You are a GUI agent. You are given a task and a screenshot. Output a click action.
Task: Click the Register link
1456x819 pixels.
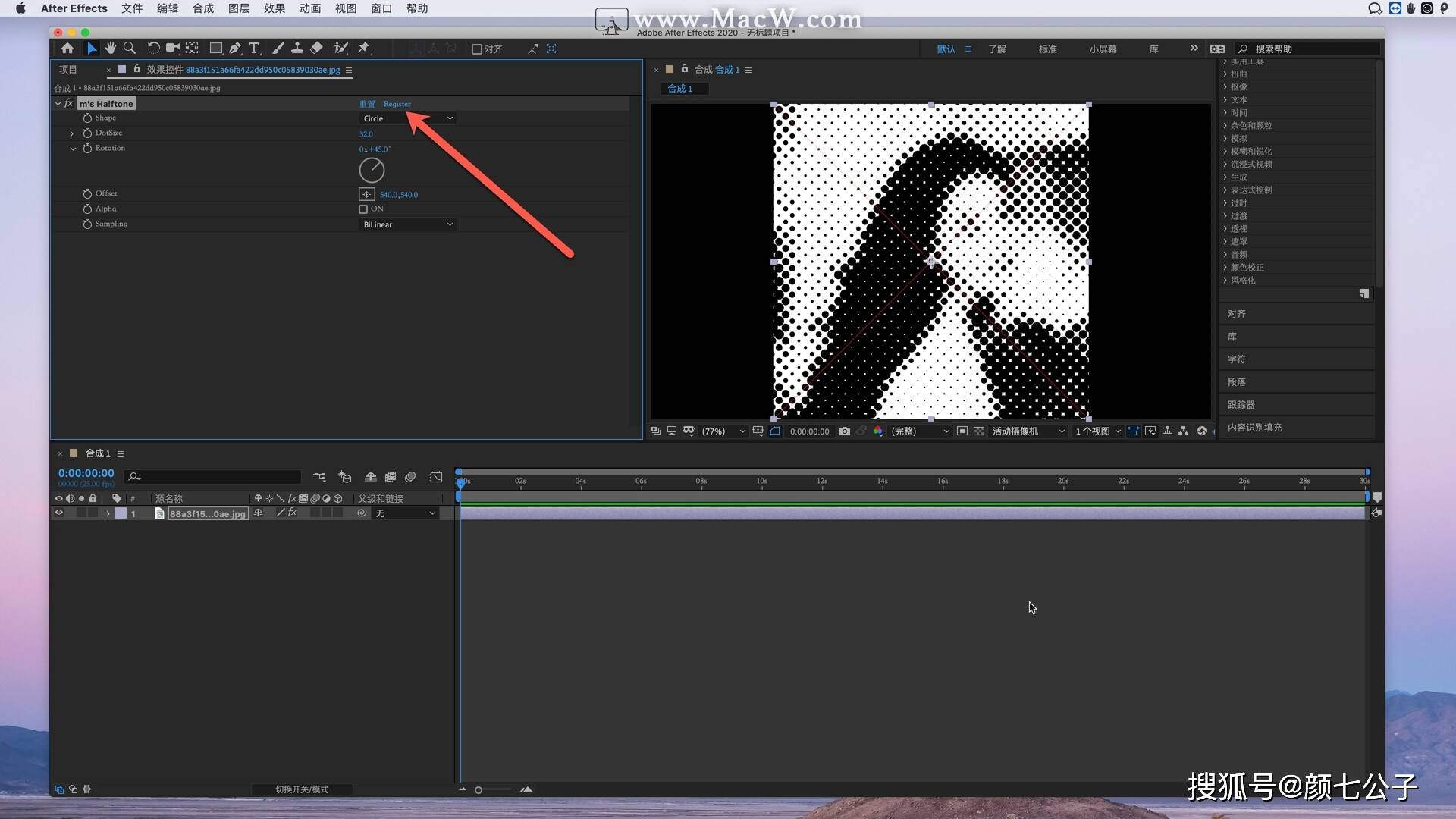[x=397, y=104]
